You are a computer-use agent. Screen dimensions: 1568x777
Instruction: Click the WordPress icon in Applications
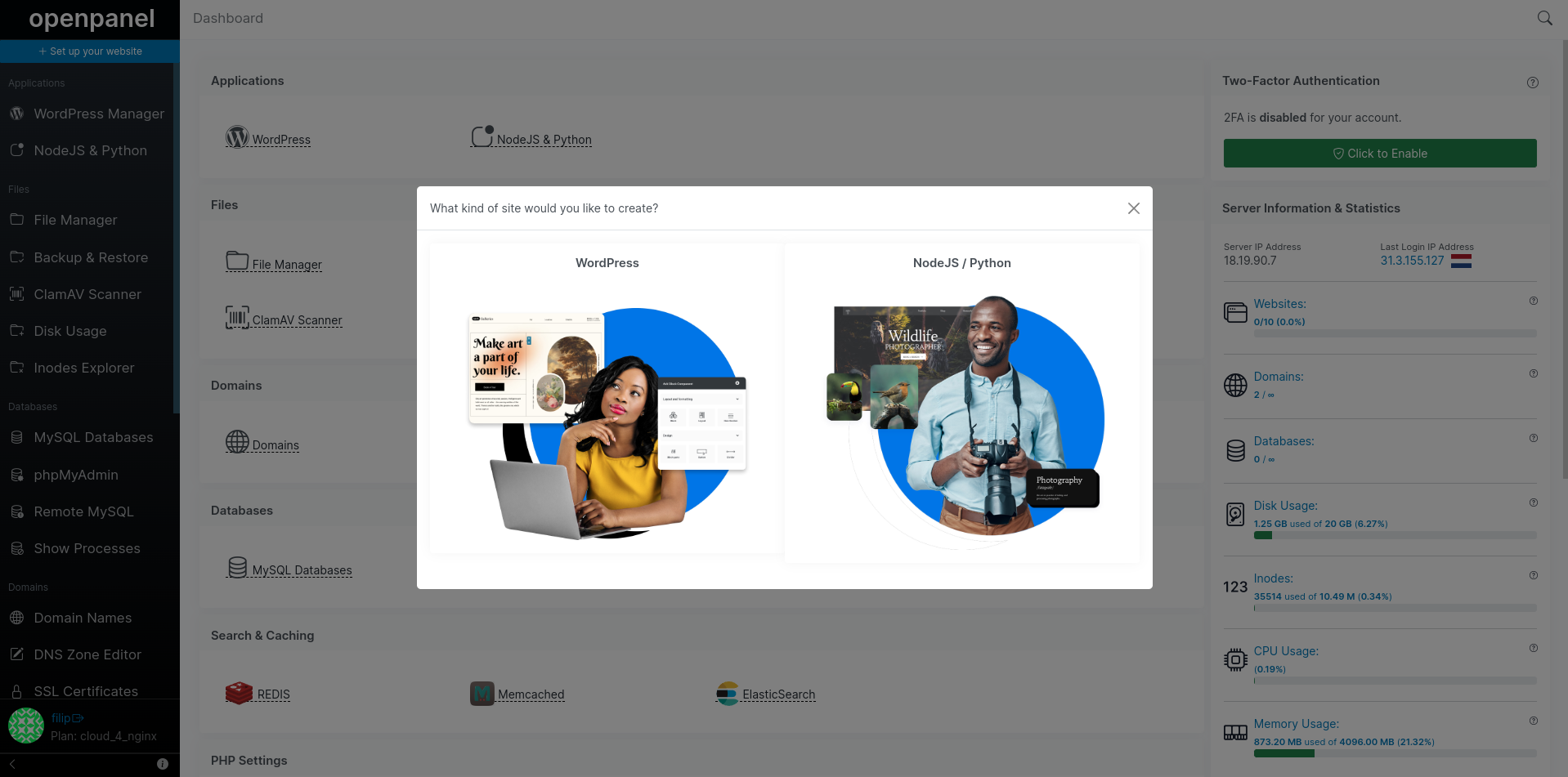click(x=237, y=136)
